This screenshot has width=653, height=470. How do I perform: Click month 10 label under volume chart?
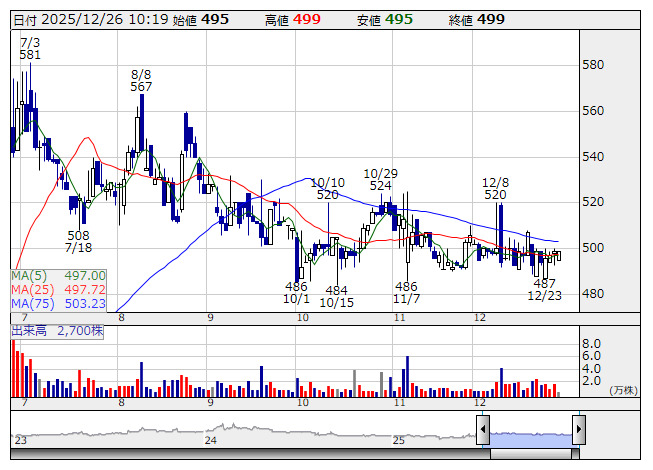pyautogui.click(x=303, y=403)
